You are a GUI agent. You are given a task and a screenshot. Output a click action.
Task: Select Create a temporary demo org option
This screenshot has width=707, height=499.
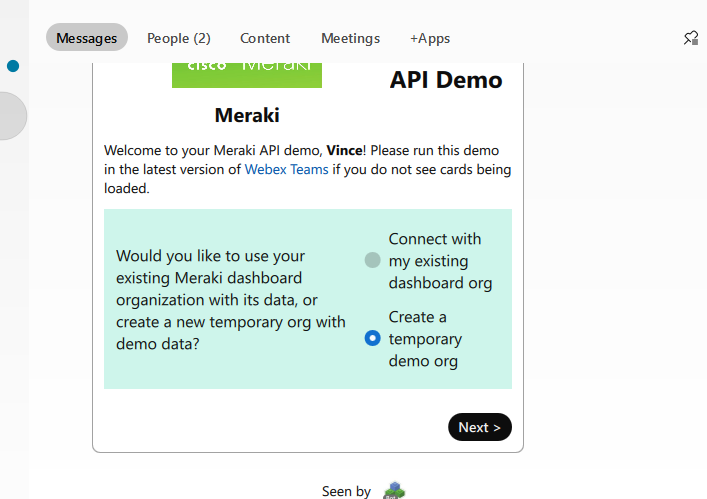[373, 338]
